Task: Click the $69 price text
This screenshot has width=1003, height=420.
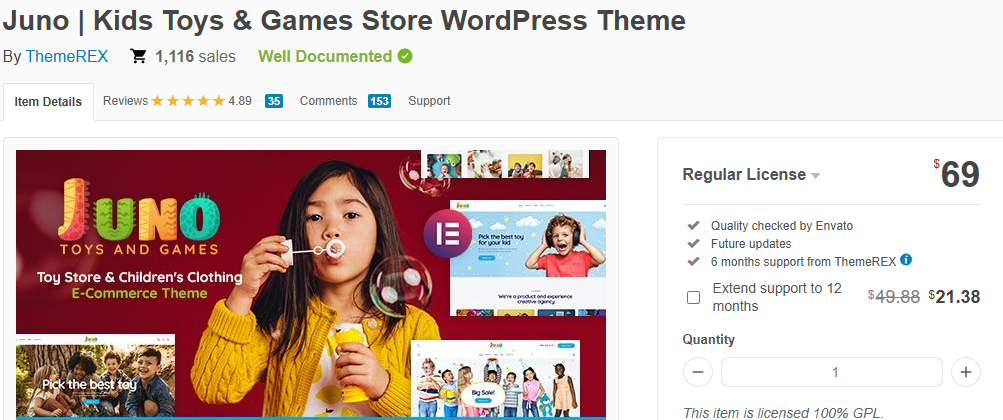Action: tap(957, 175)
